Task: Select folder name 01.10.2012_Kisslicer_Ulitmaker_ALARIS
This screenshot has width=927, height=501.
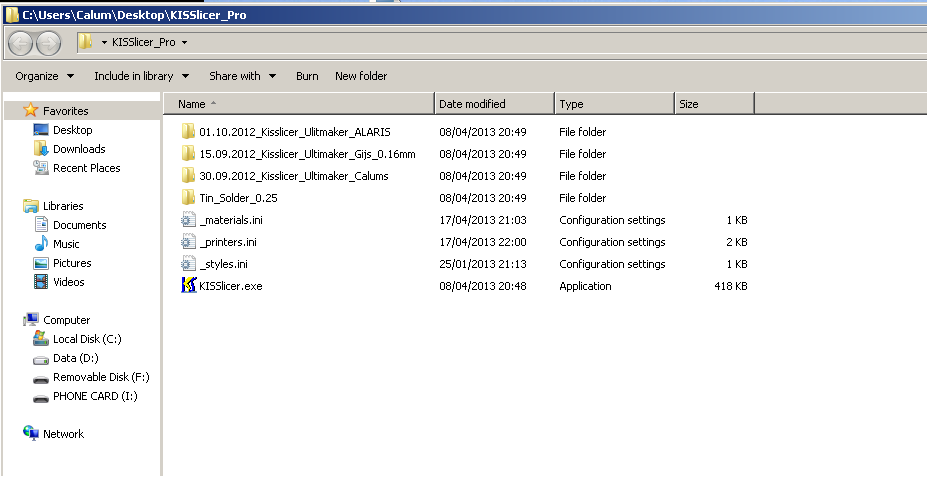Action: tap(294, 131)
